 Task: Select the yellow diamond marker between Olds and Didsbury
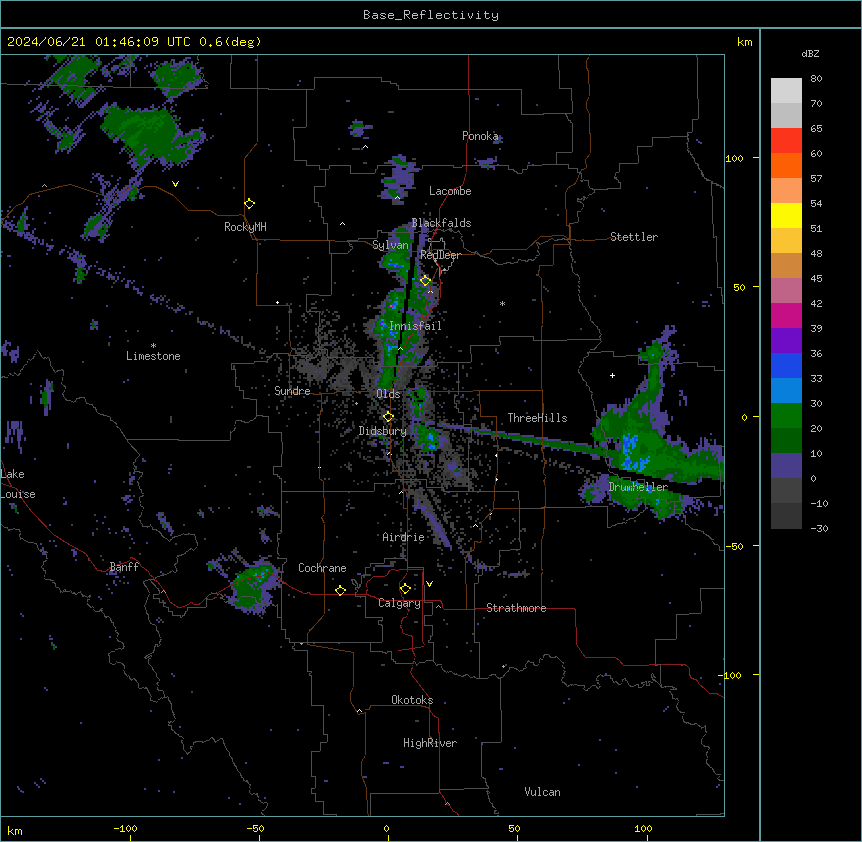click(388, 416)
